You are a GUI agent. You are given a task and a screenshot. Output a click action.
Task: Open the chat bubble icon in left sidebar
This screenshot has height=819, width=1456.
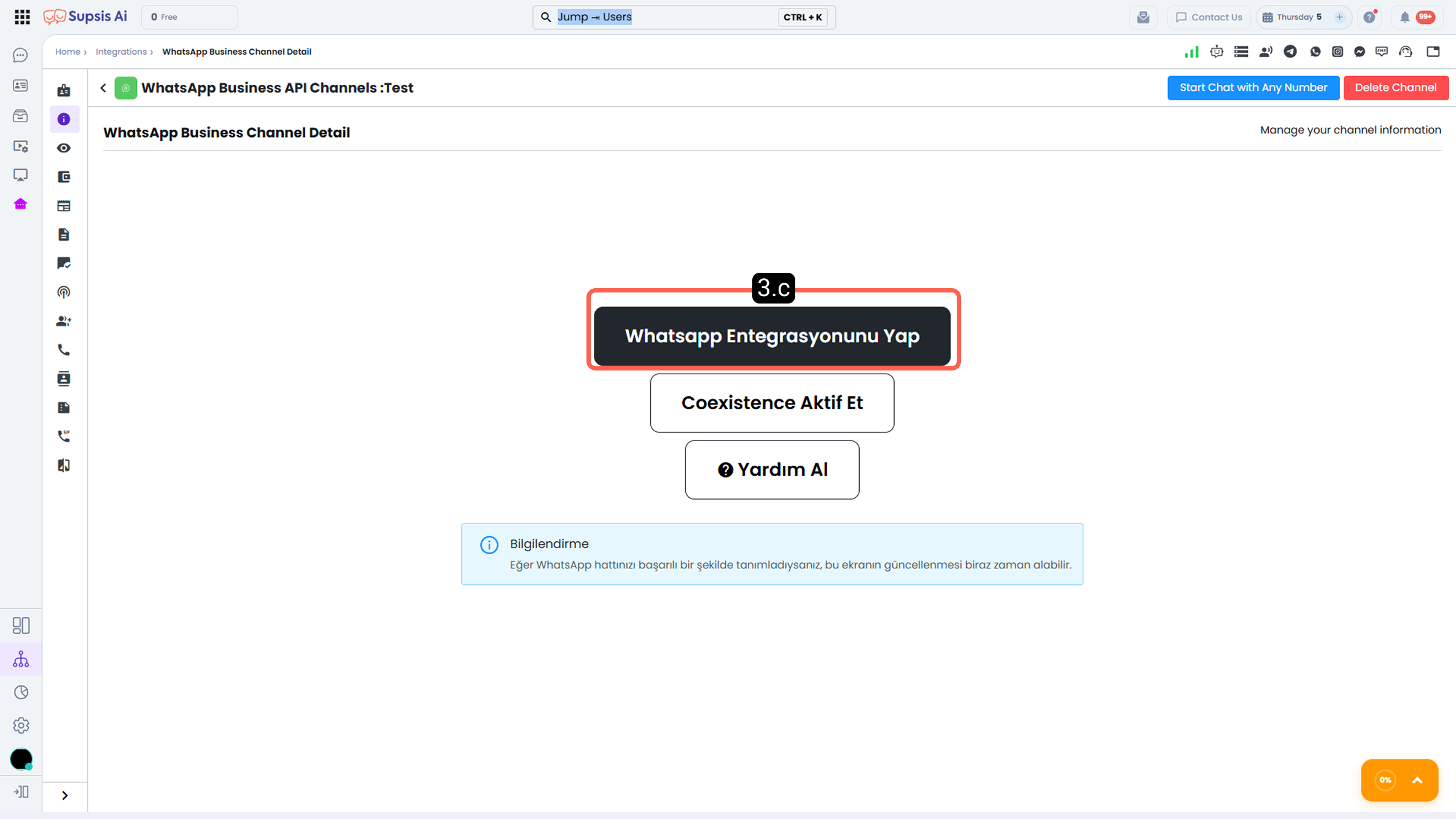[20, 55]
